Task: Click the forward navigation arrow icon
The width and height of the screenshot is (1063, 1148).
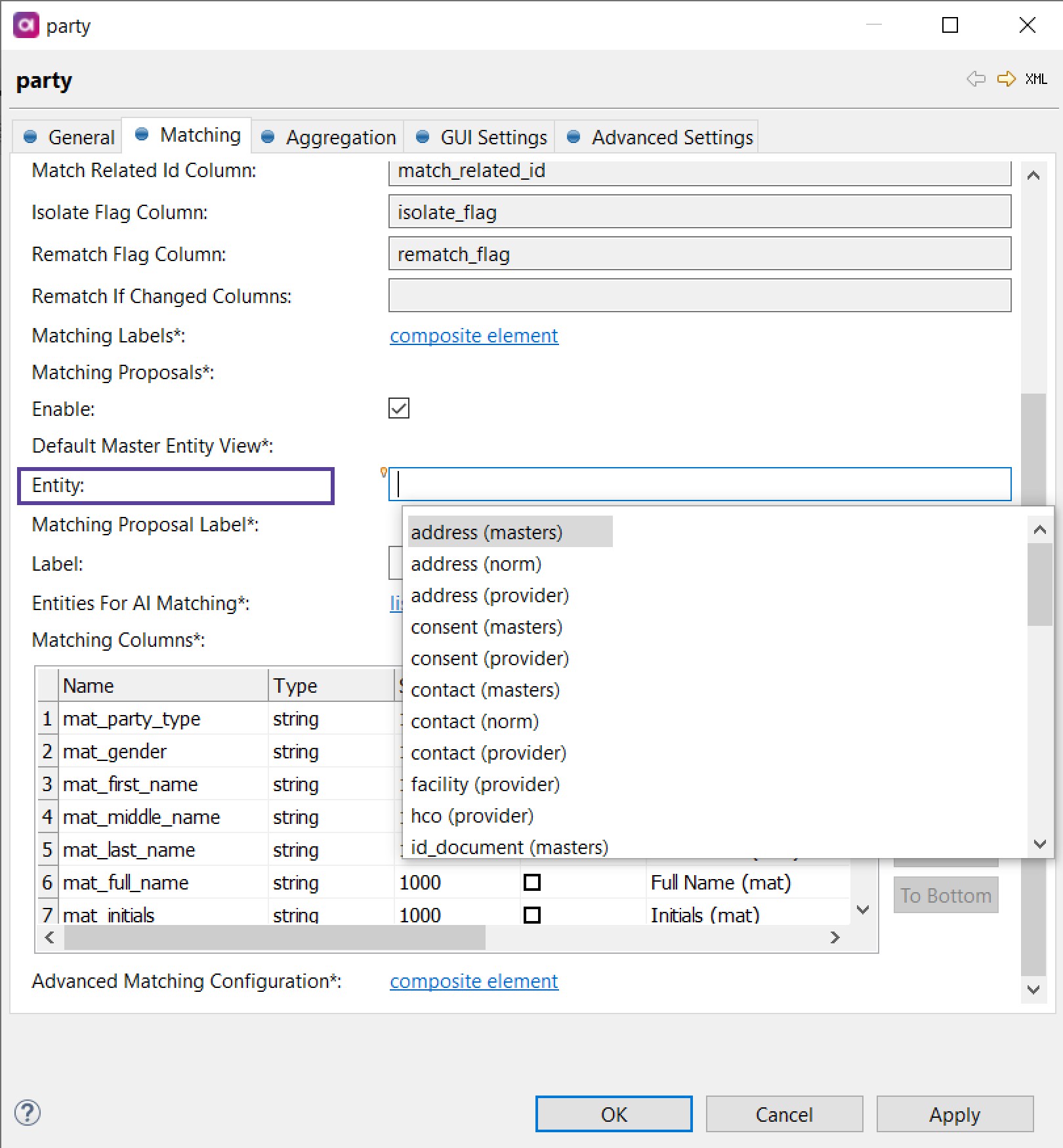Action: [1006, 79]
